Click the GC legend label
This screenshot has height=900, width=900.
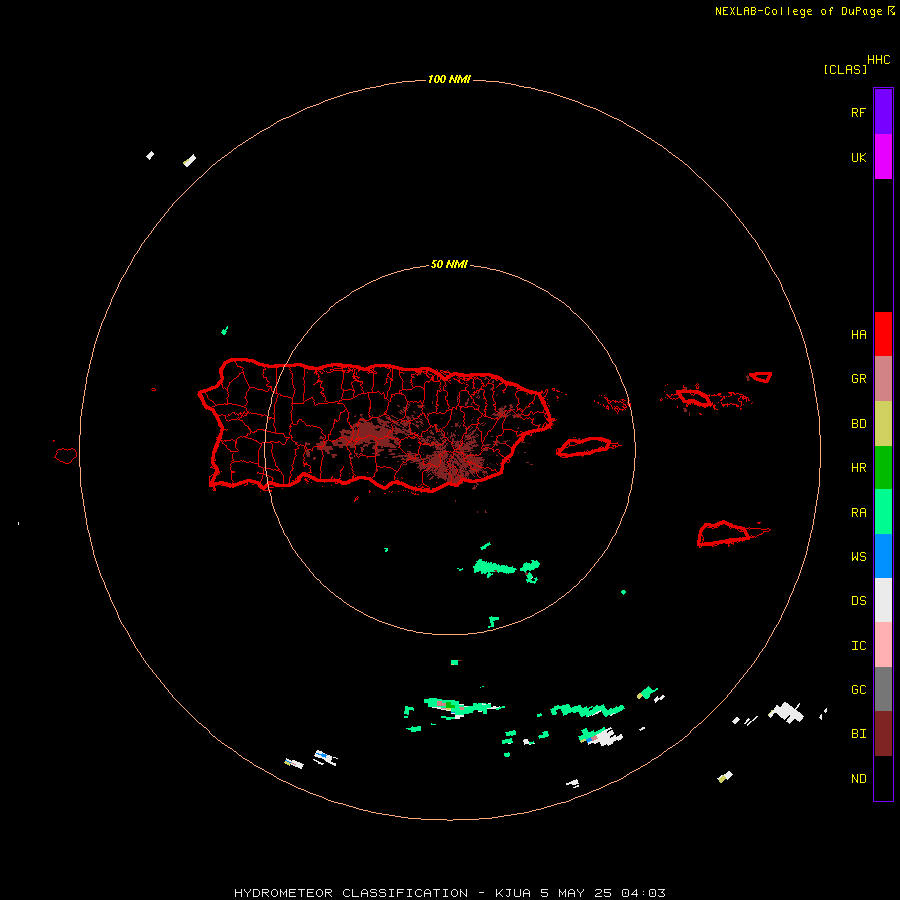click(858, 690)
